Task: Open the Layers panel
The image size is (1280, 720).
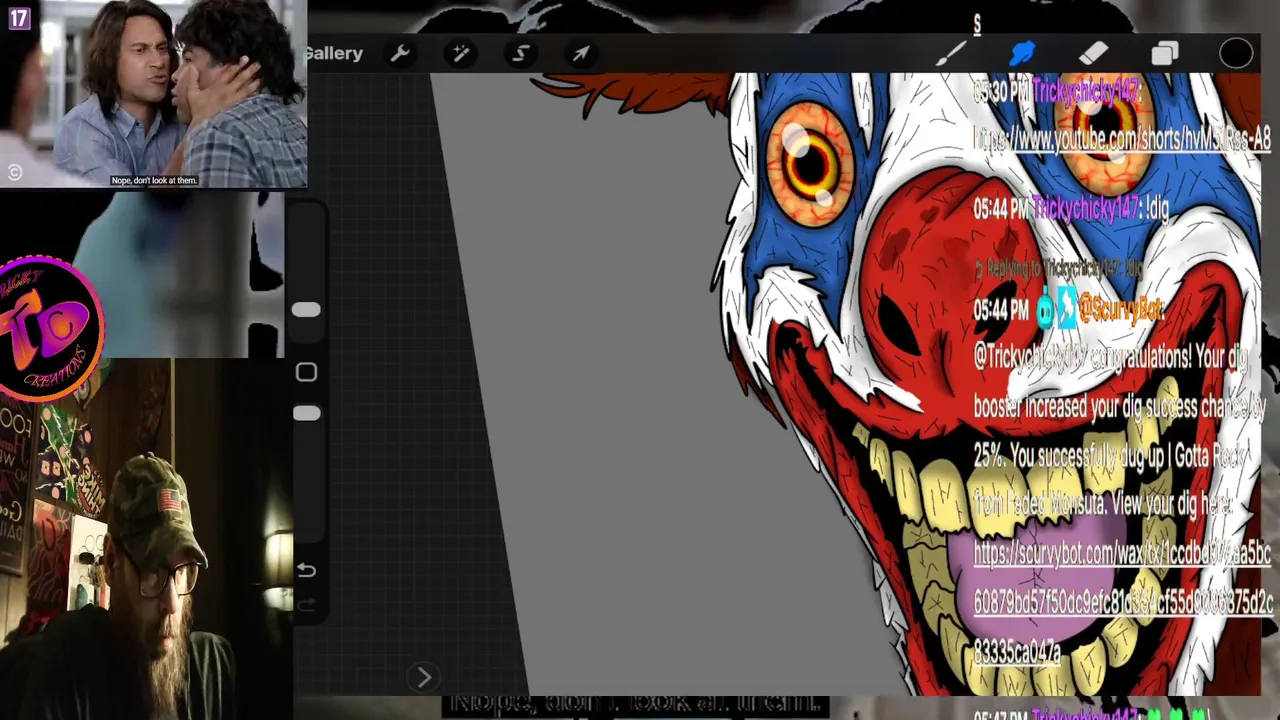Action: (x=1165, y=54)
